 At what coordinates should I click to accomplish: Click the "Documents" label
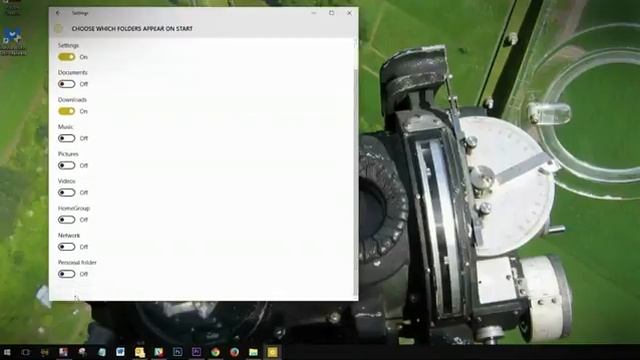(73, 72)
